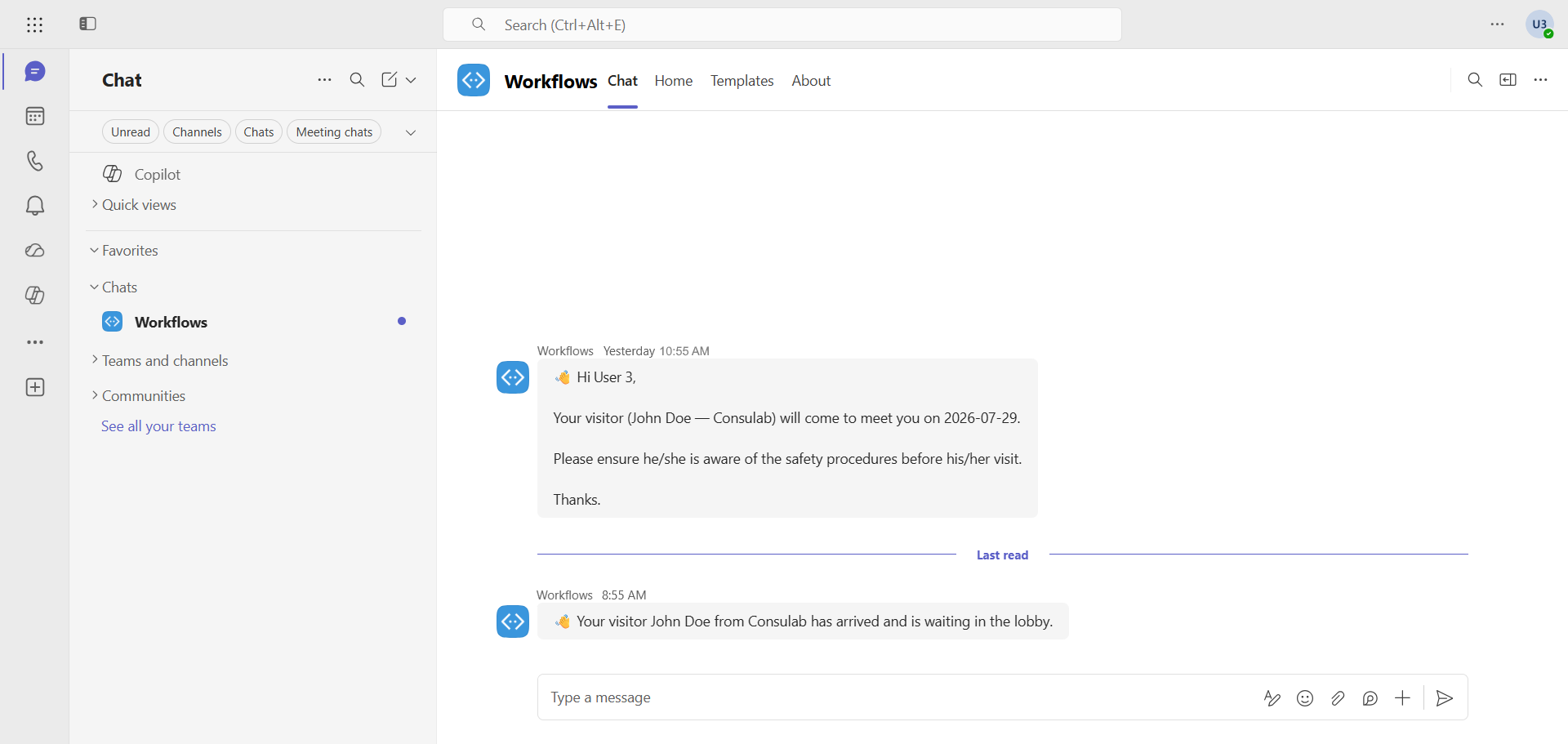Click the Type a message field
The height and width of the screenshot is (744, 1568).
[x=898, y=697]
